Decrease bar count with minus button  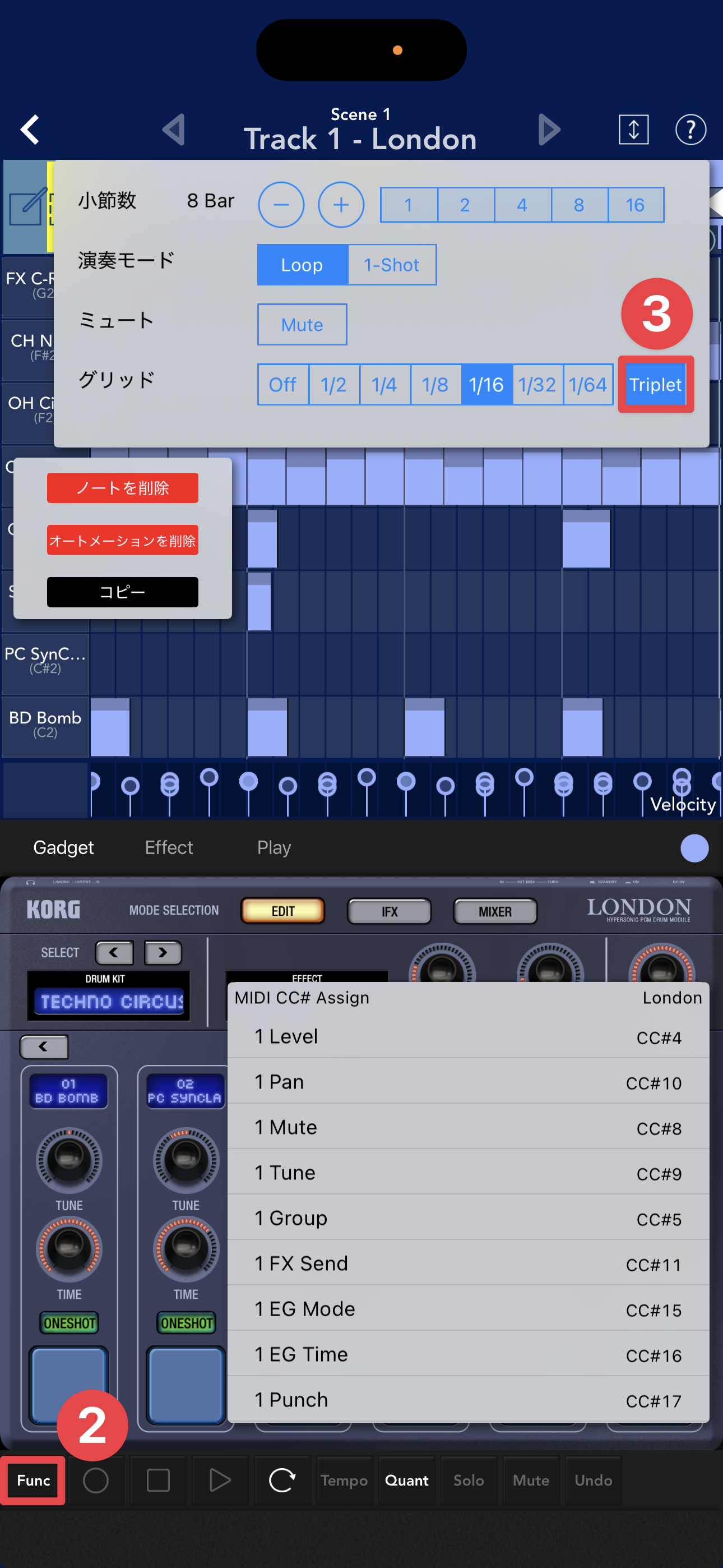[x=281, y=205]
